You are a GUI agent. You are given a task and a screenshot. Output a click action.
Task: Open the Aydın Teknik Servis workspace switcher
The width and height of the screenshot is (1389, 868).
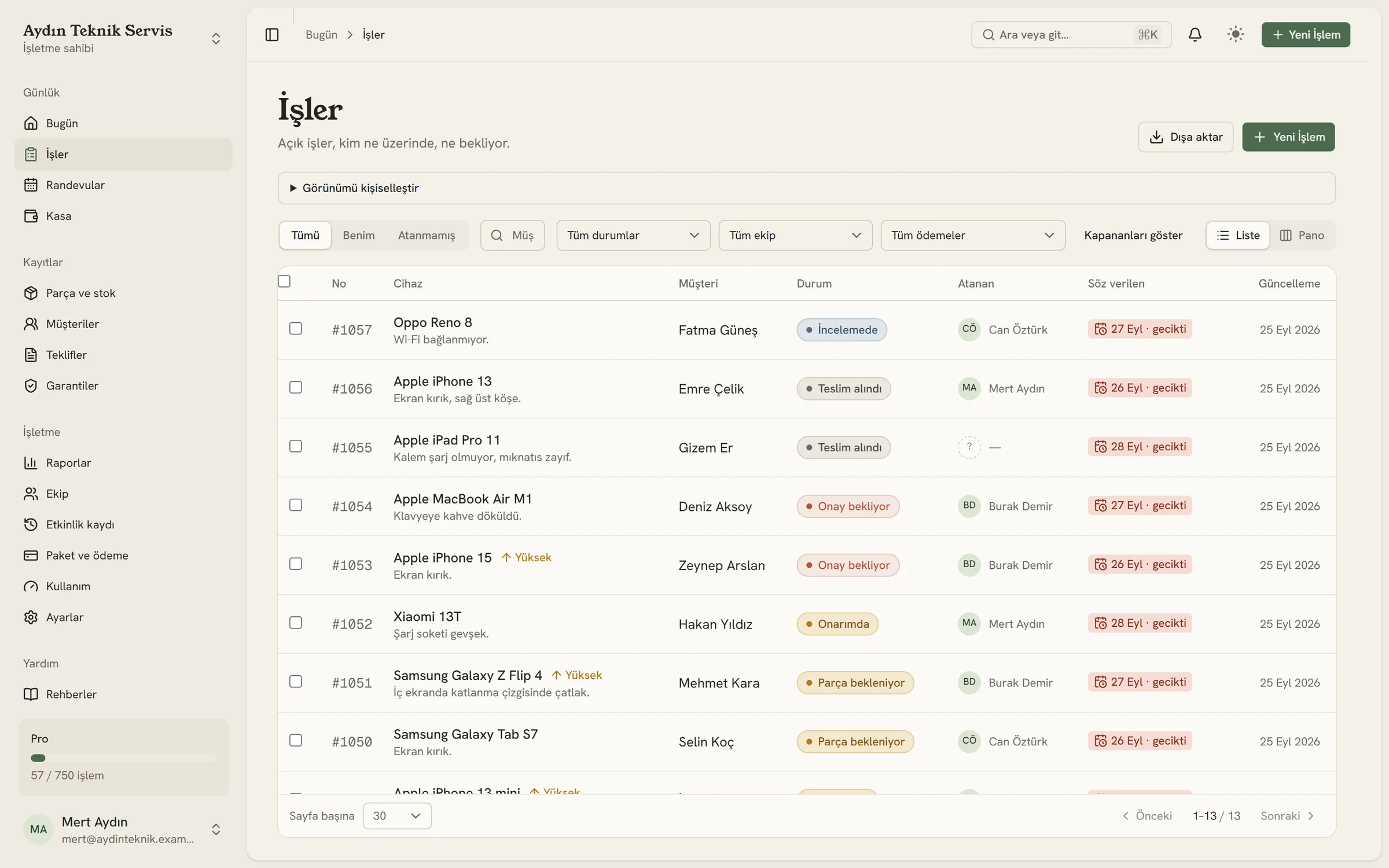tap(123, 38)
